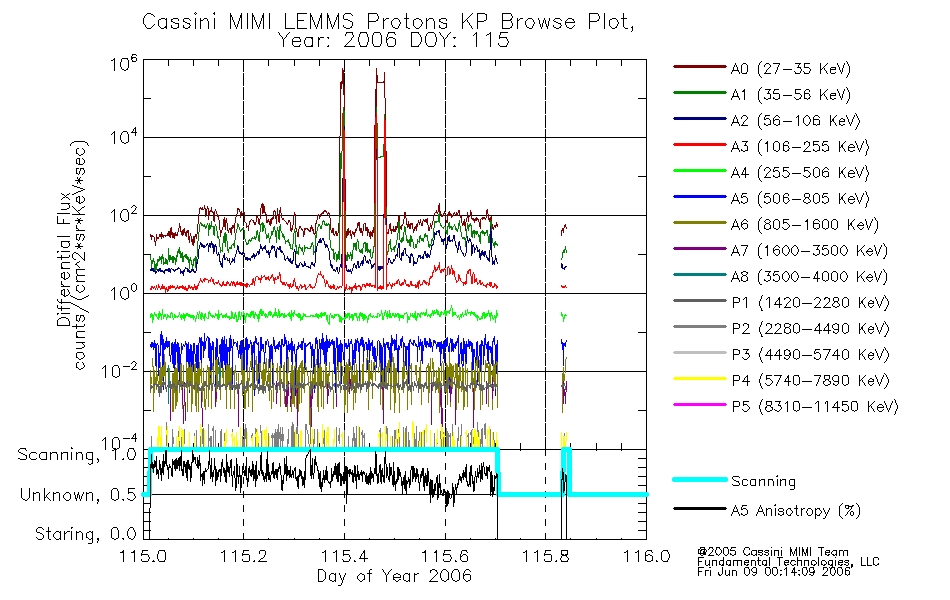Click the 10^4 y-axis tick label

point(124,137)
